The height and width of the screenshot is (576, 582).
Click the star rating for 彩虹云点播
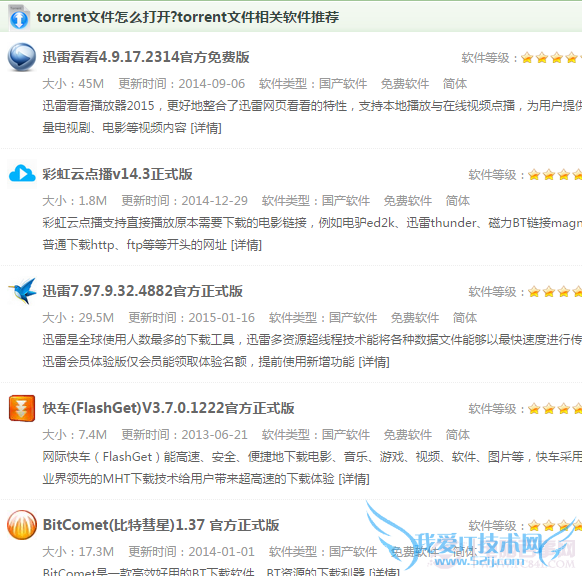[x=555, y=174]
